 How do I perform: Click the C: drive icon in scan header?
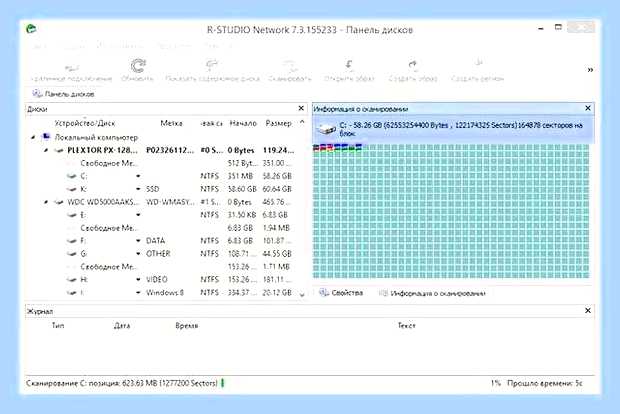[327, 129]
